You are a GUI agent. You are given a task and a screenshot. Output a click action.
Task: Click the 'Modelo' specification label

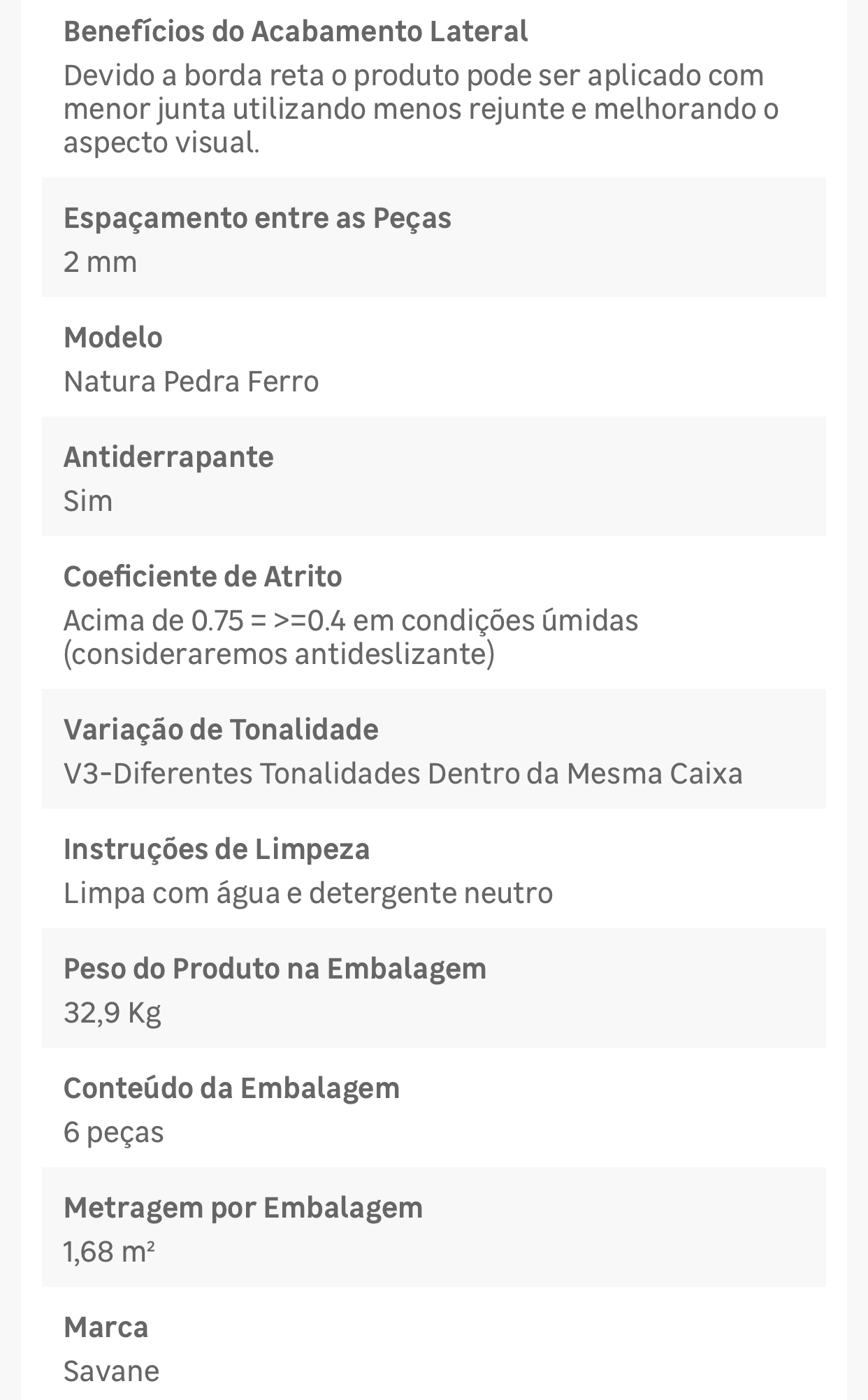click(x=113, y=338)
